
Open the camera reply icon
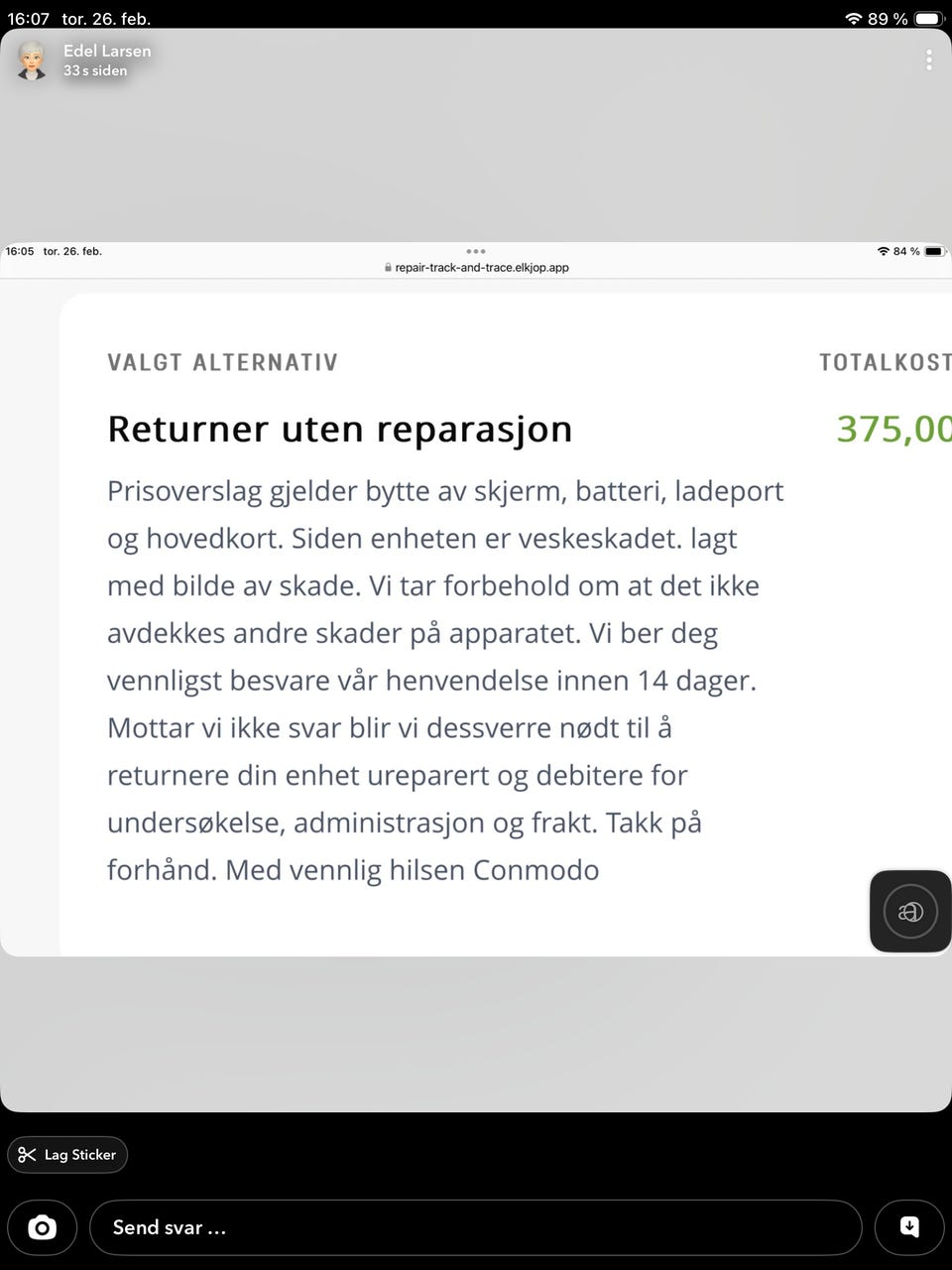(42, 1227)
